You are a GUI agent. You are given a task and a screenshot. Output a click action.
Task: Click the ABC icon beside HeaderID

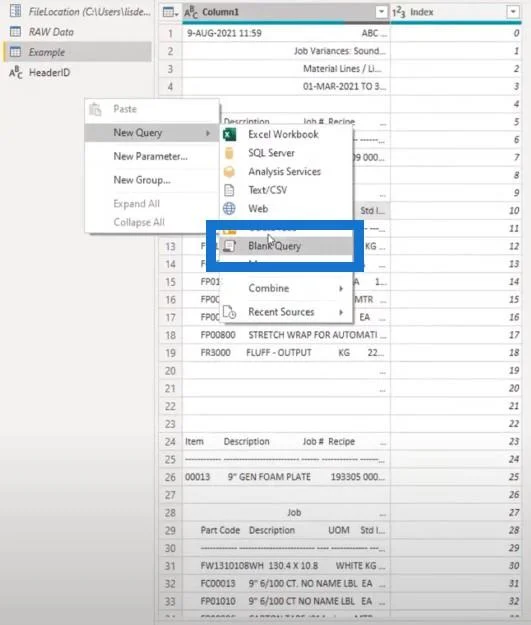[x=16, y=73]
